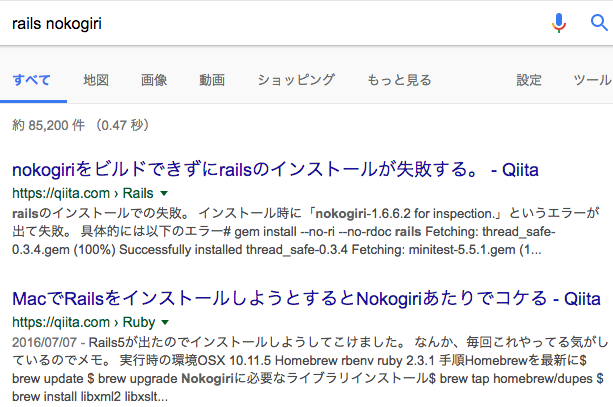Open the ショッピング tab
Viewport: 613px width, 407px height.
(x=296, y=80)
